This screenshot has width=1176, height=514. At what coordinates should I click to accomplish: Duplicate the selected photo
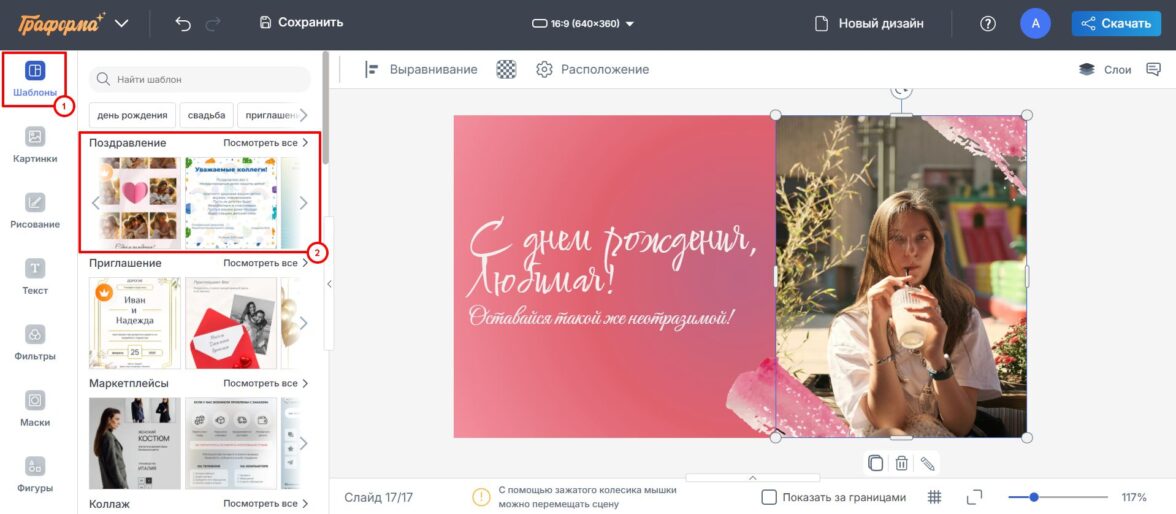click(875, 463)
